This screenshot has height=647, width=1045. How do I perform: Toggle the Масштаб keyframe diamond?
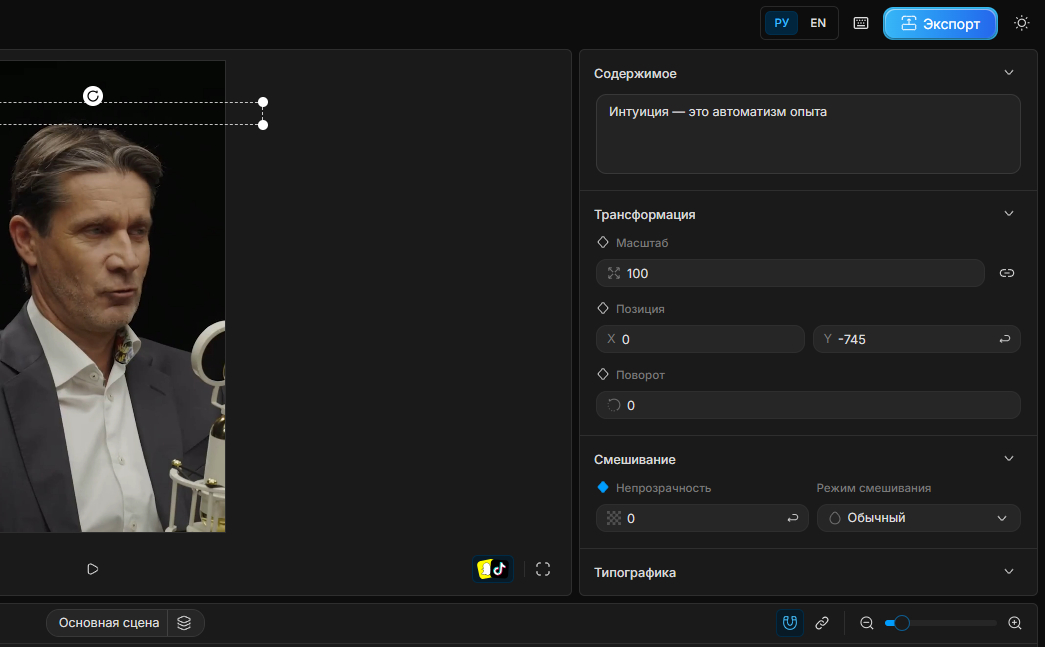point(603,243)
